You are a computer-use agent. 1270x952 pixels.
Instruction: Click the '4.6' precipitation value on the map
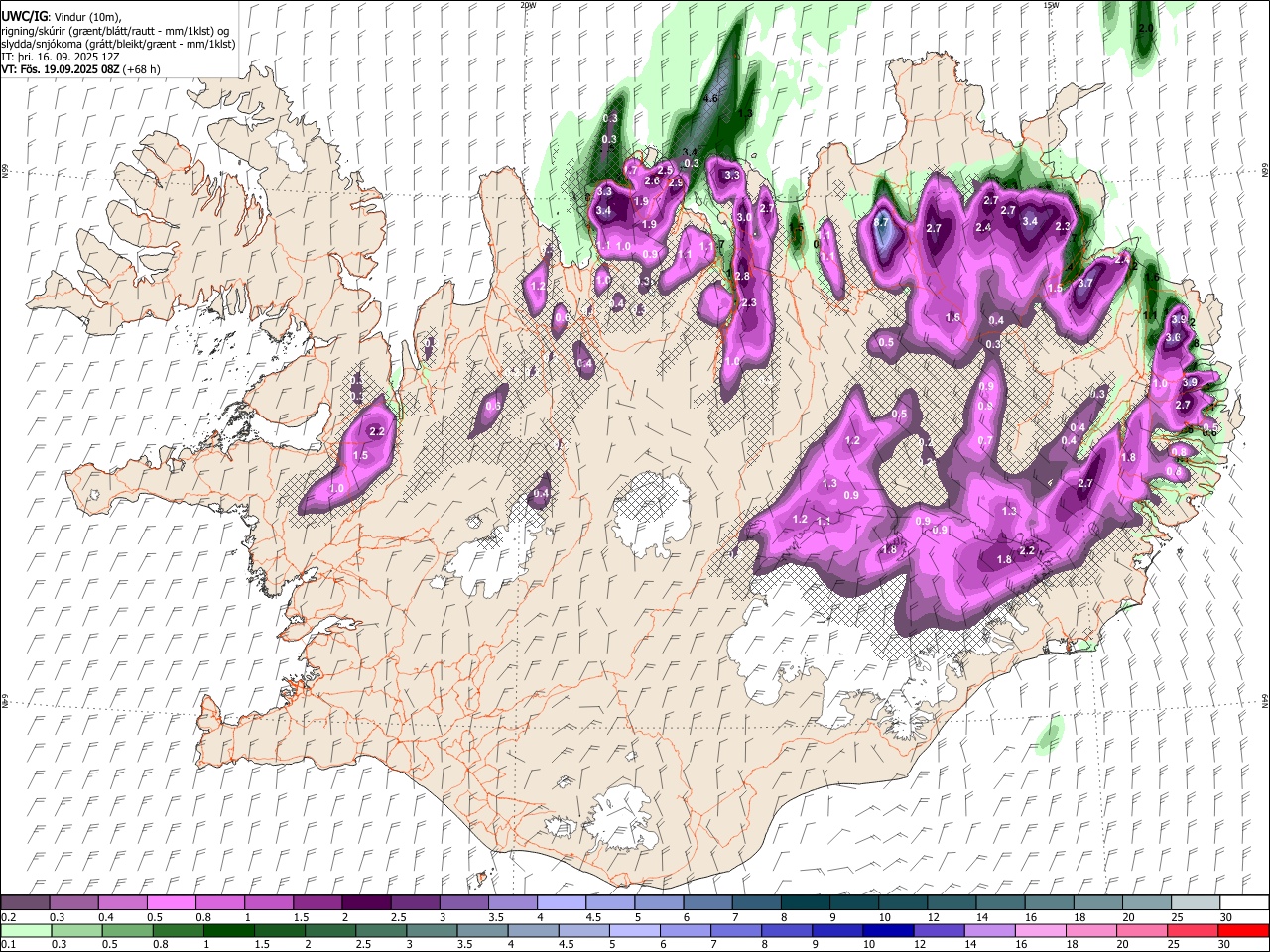[x=710, y=99]
